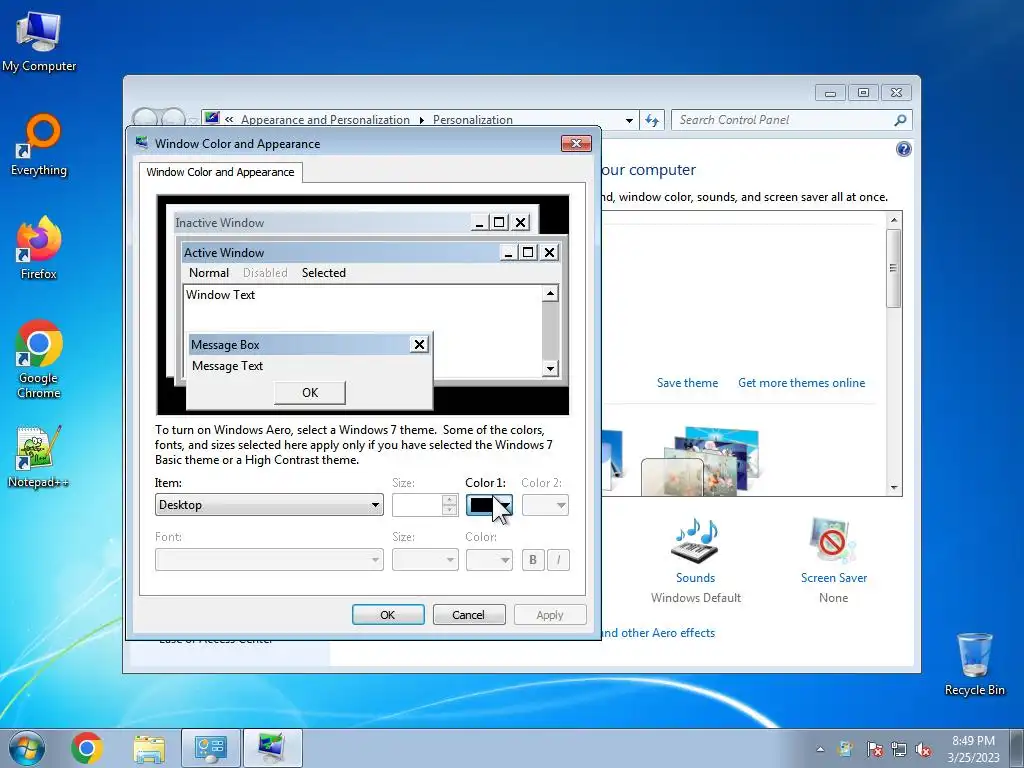Viewport: 1024px width, 768px height.
Task: Open the font Size dropdown
Action: (425, 560)
